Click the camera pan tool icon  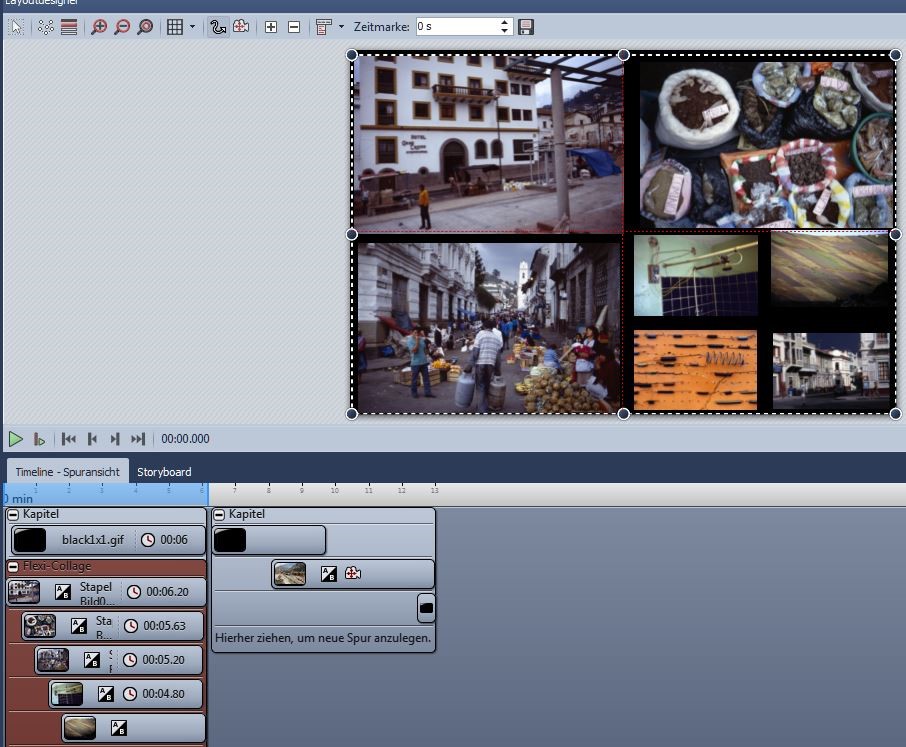click(x=241, y=27)
